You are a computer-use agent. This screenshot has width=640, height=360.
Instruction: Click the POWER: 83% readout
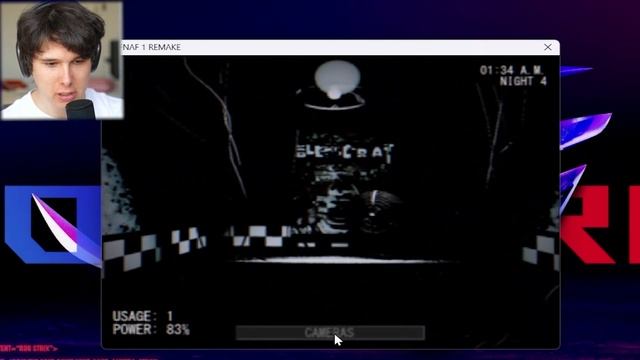point(151,329)
